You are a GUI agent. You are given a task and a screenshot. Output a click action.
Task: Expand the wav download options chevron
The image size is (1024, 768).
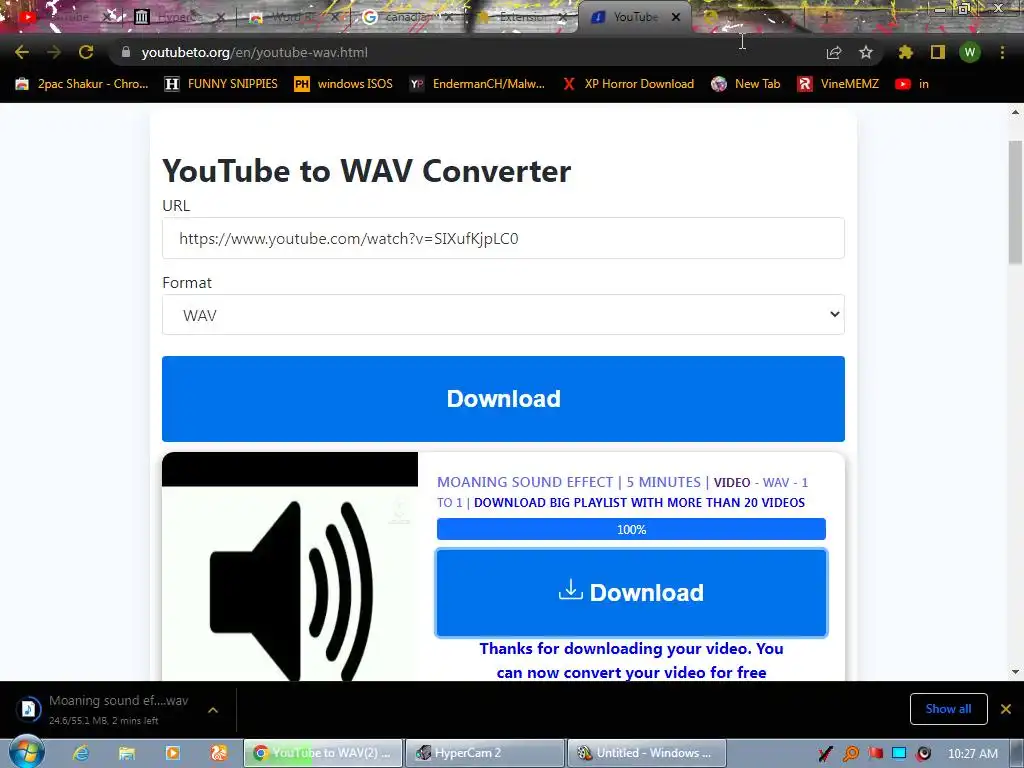pos(213,710)
